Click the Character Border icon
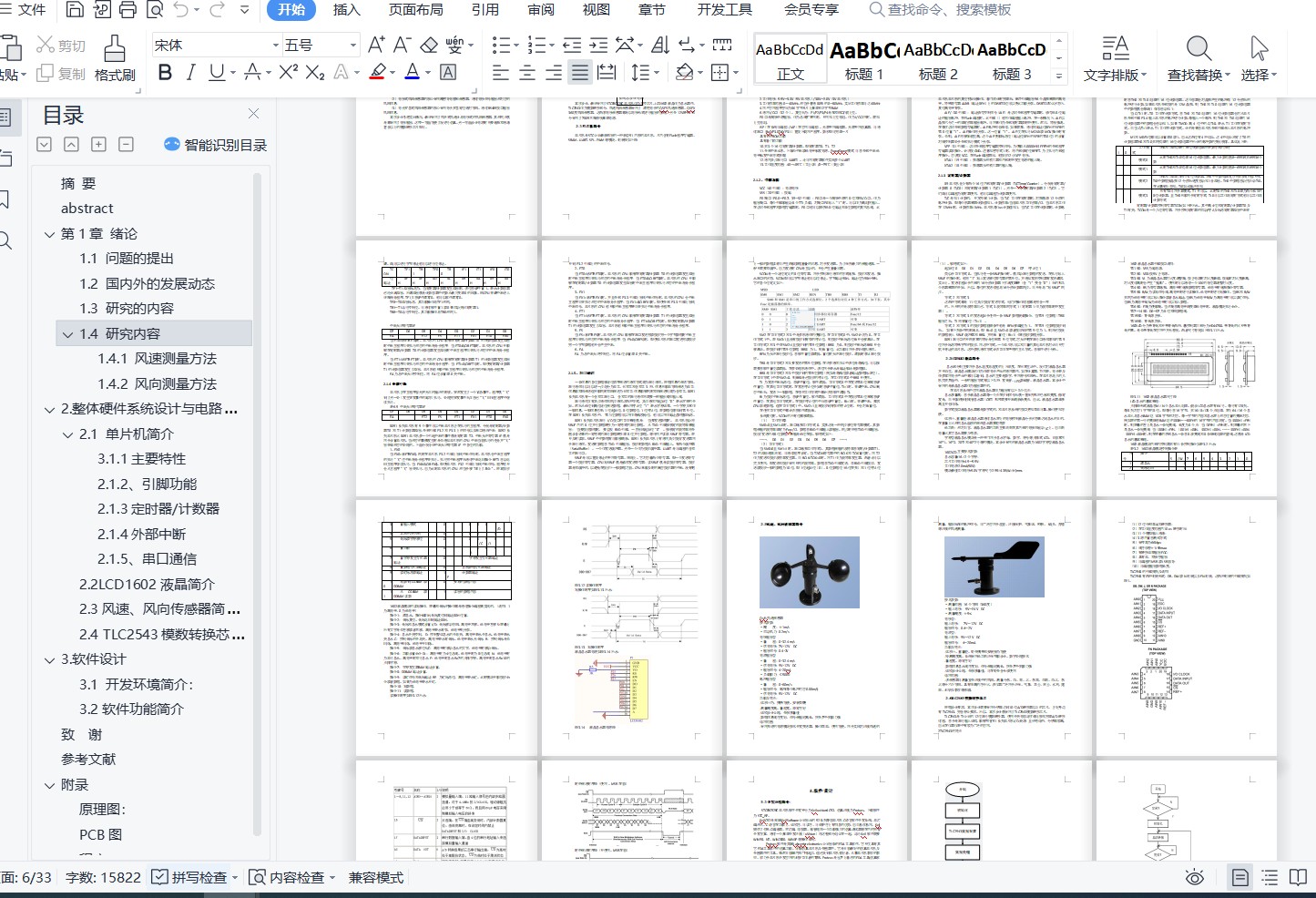 (x=448, y=72)
